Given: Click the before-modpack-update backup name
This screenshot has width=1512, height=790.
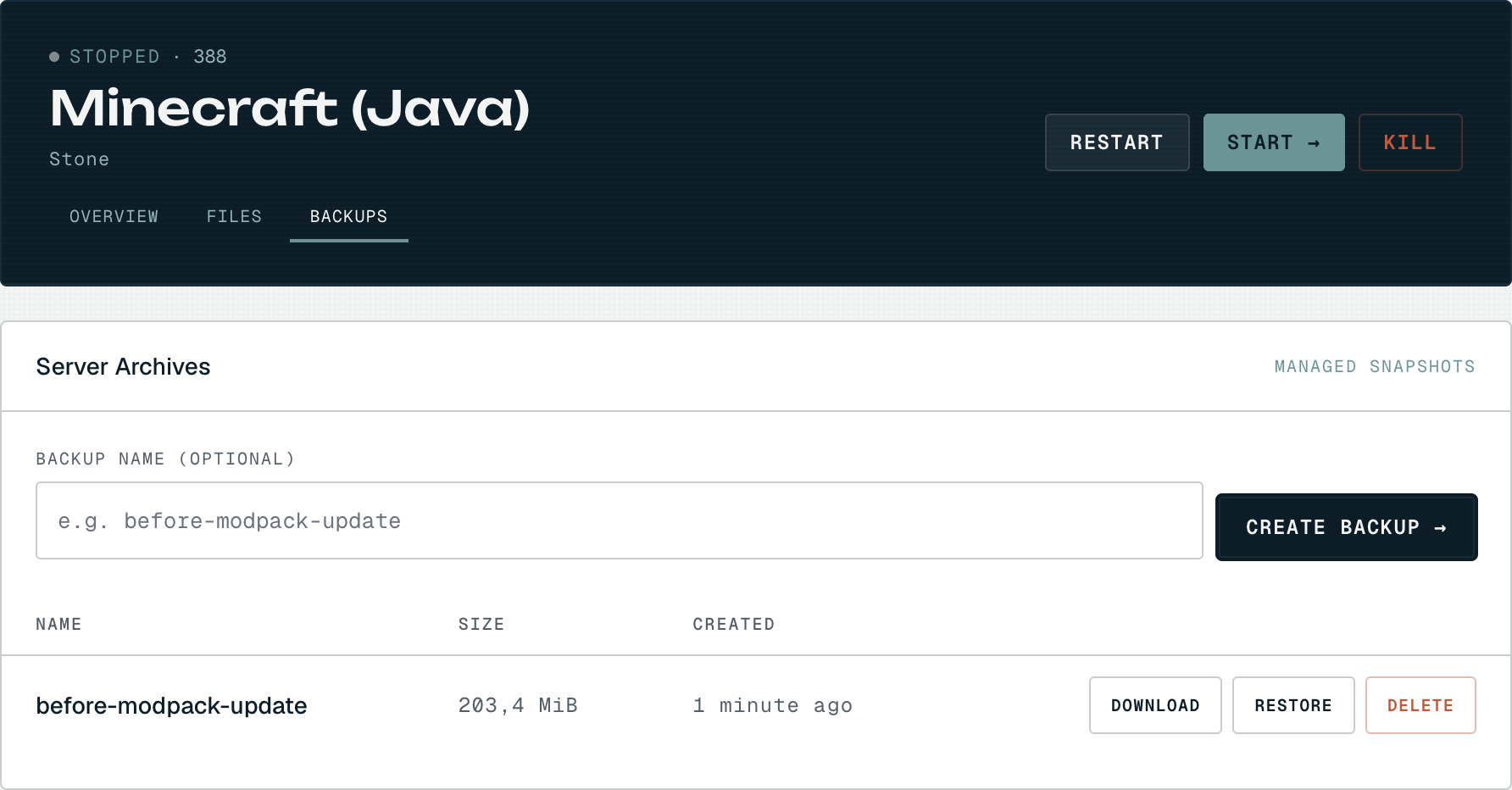Looking at the screenshot, I should 171,705.
